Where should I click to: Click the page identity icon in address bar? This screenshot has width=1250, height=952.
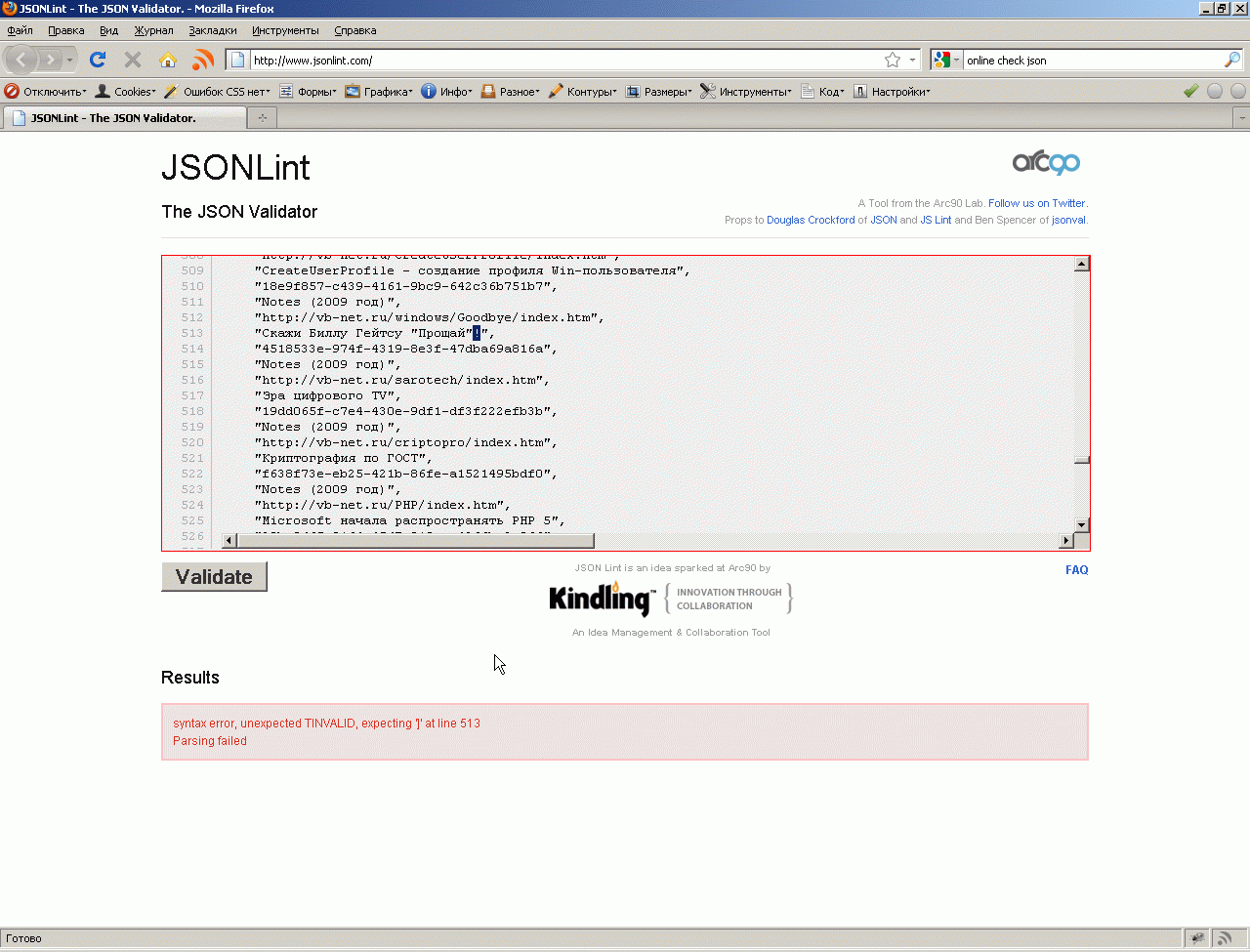tap(238, 61)
